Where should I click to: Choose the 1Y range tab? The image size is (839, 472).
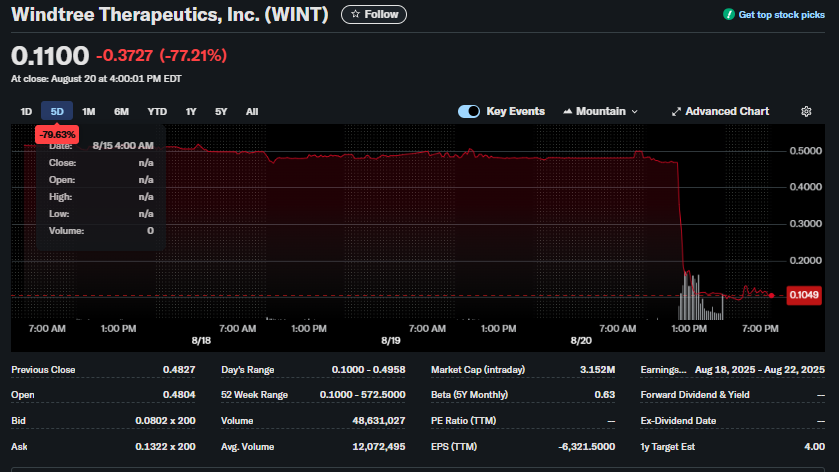pos(191,111)
